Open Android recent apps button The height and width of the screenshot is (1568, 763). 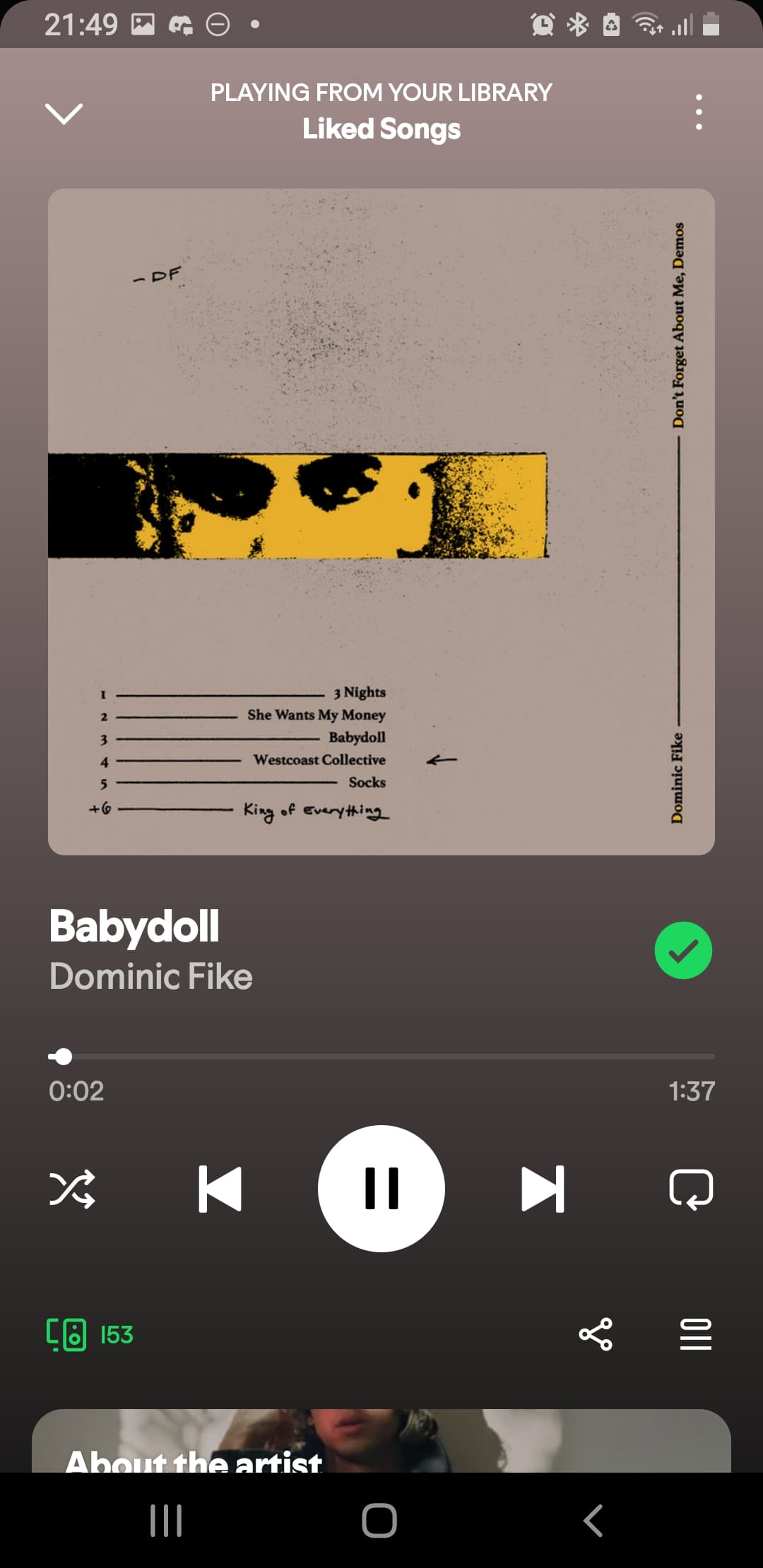point(166,1521)
